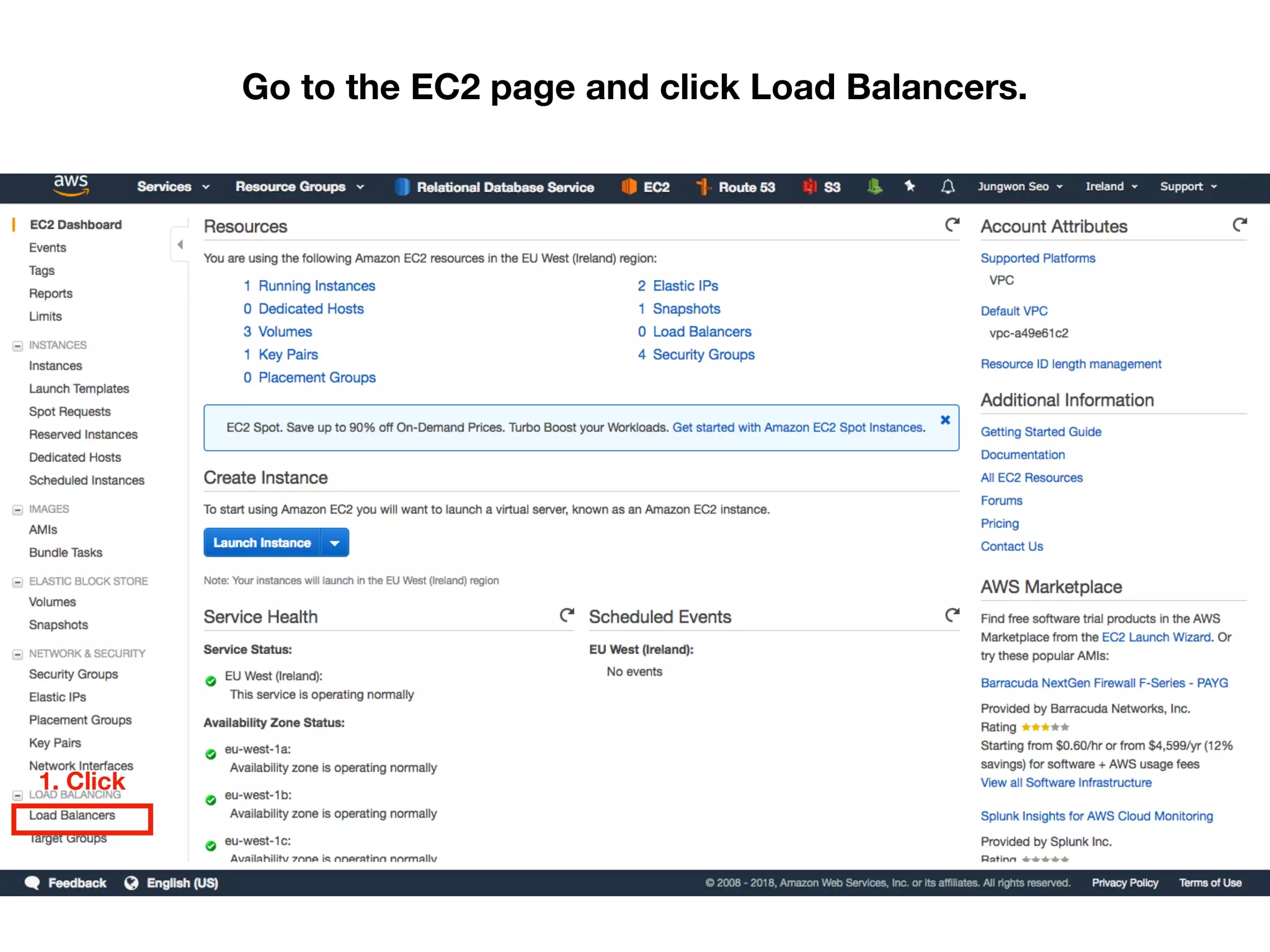Close the EC2 Spot banner
This screenshot has height=952, width=1270.
(945, 420)
